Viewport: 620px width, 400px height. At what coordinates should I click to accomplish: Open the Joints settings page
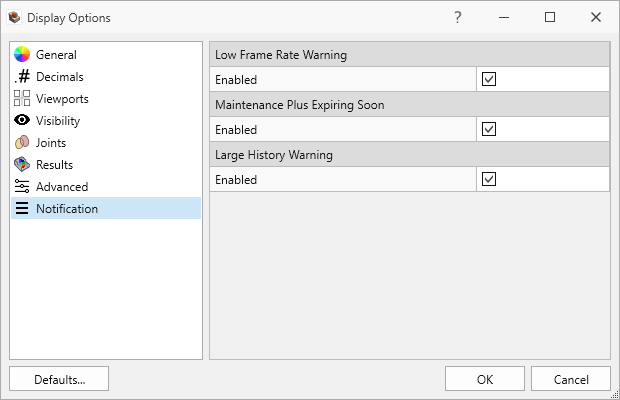coord(106,143)
